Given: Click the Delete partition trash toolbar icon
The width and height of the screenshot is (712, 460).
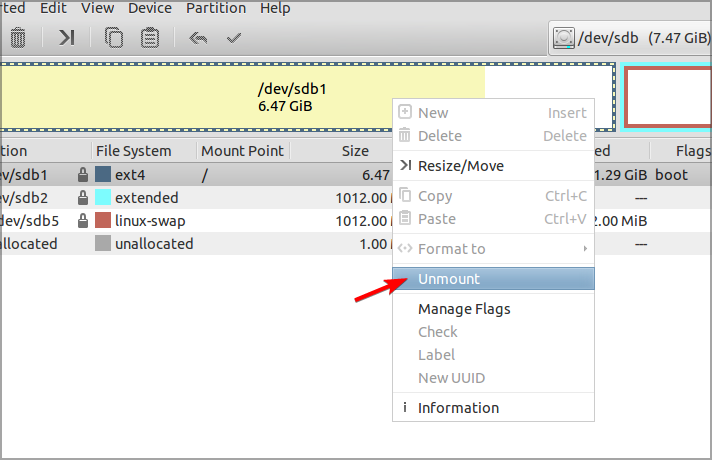Looking at the screenshot, I should pyautogui.click(x=17, y=38).
